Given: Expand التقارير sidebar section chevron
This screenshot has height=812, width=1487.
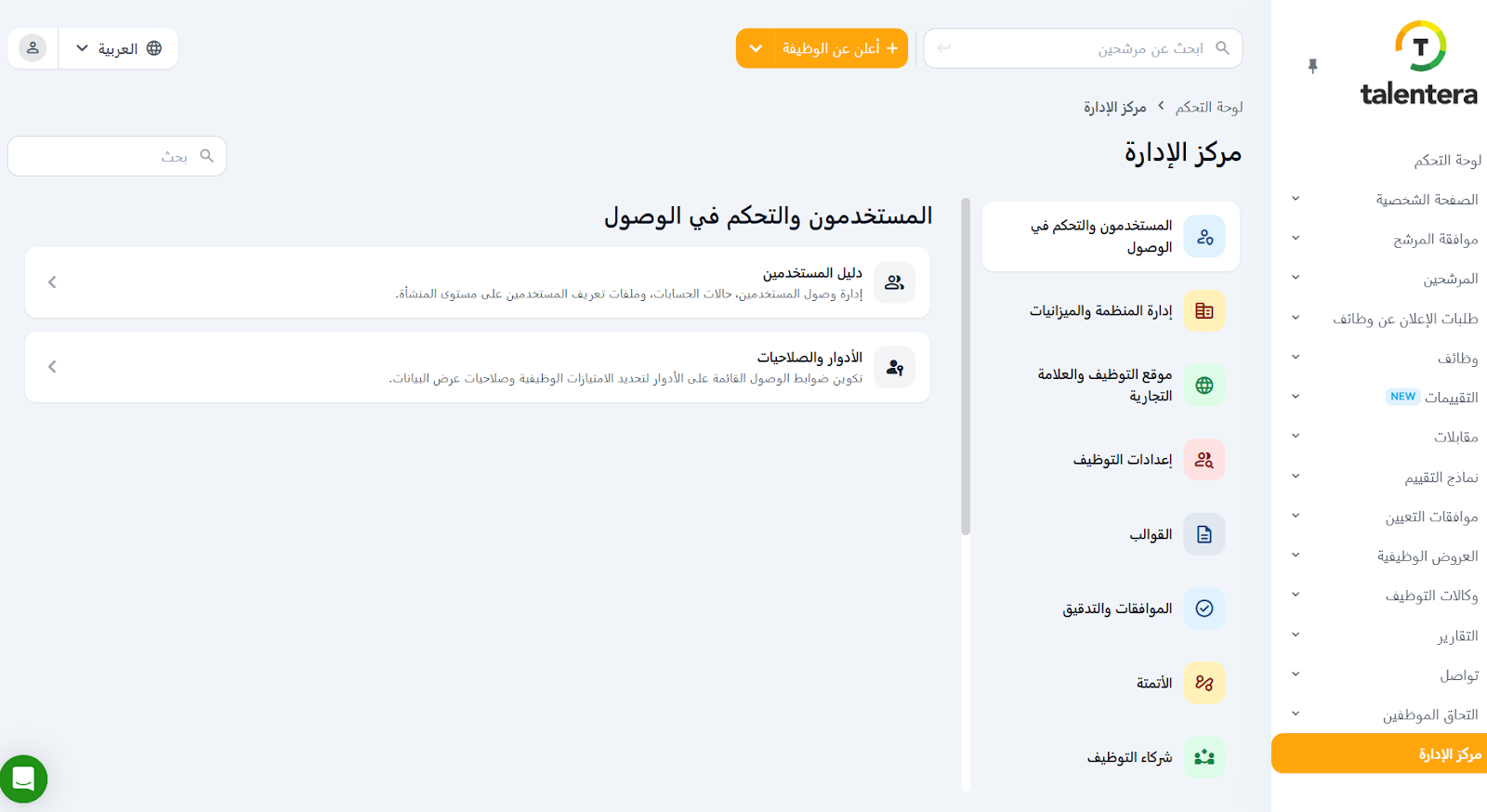Looking at the screenshot, I should (1296, 635).
